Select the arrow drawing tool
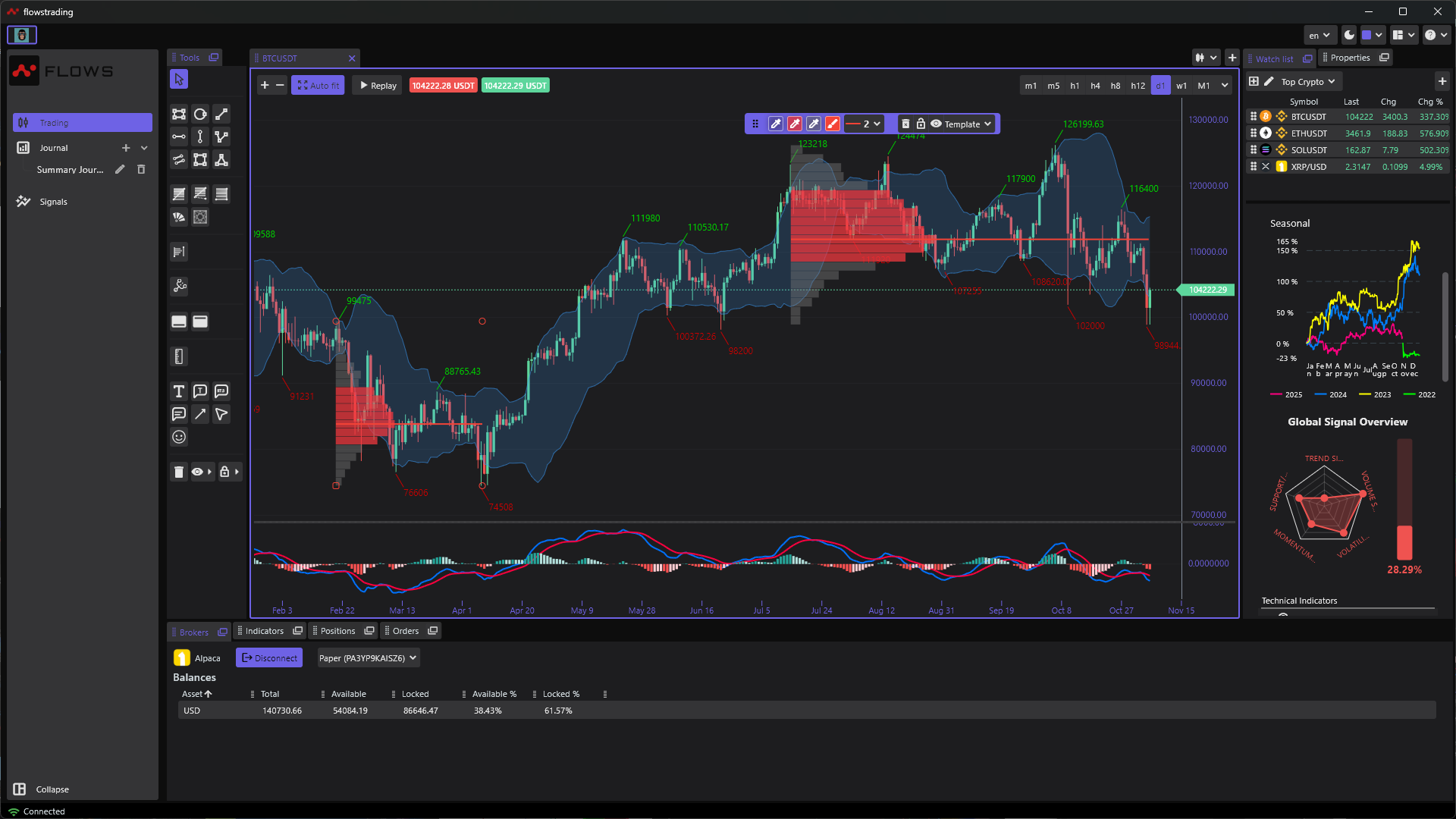This screenshot has height=819, width=1456. tap(200, 414)
